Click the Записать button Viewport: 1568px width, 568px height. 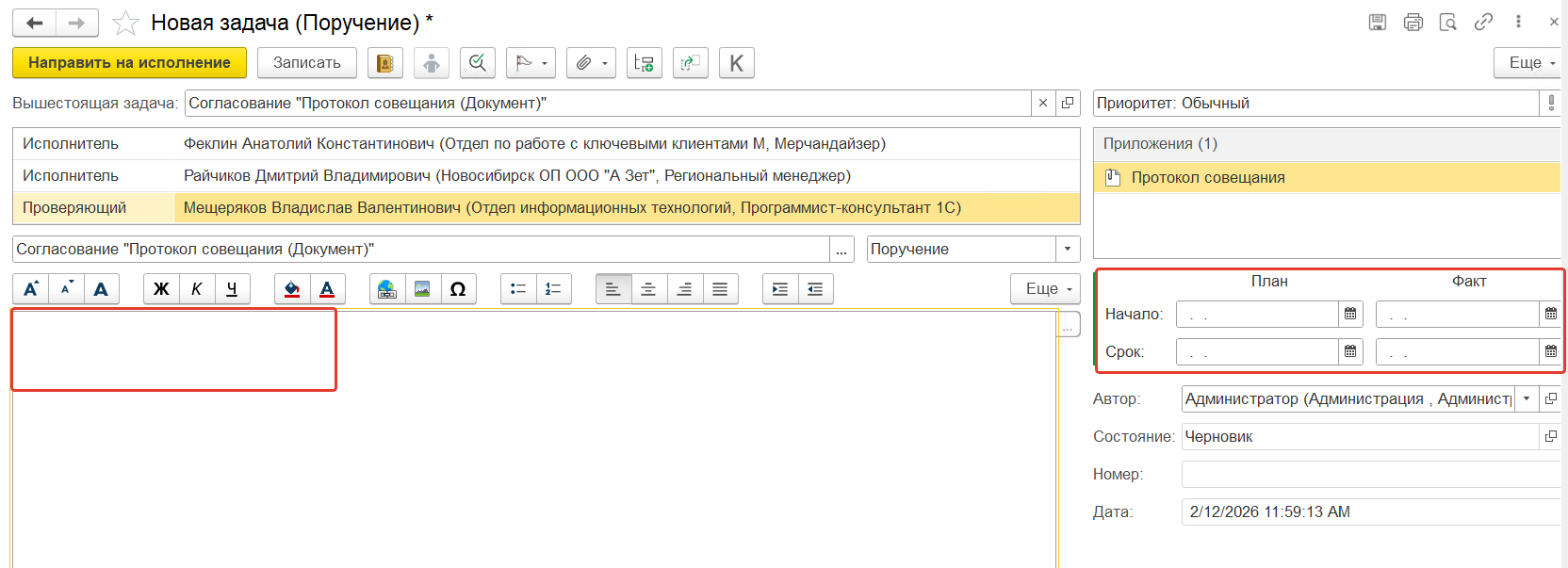[x=306, y=63]
